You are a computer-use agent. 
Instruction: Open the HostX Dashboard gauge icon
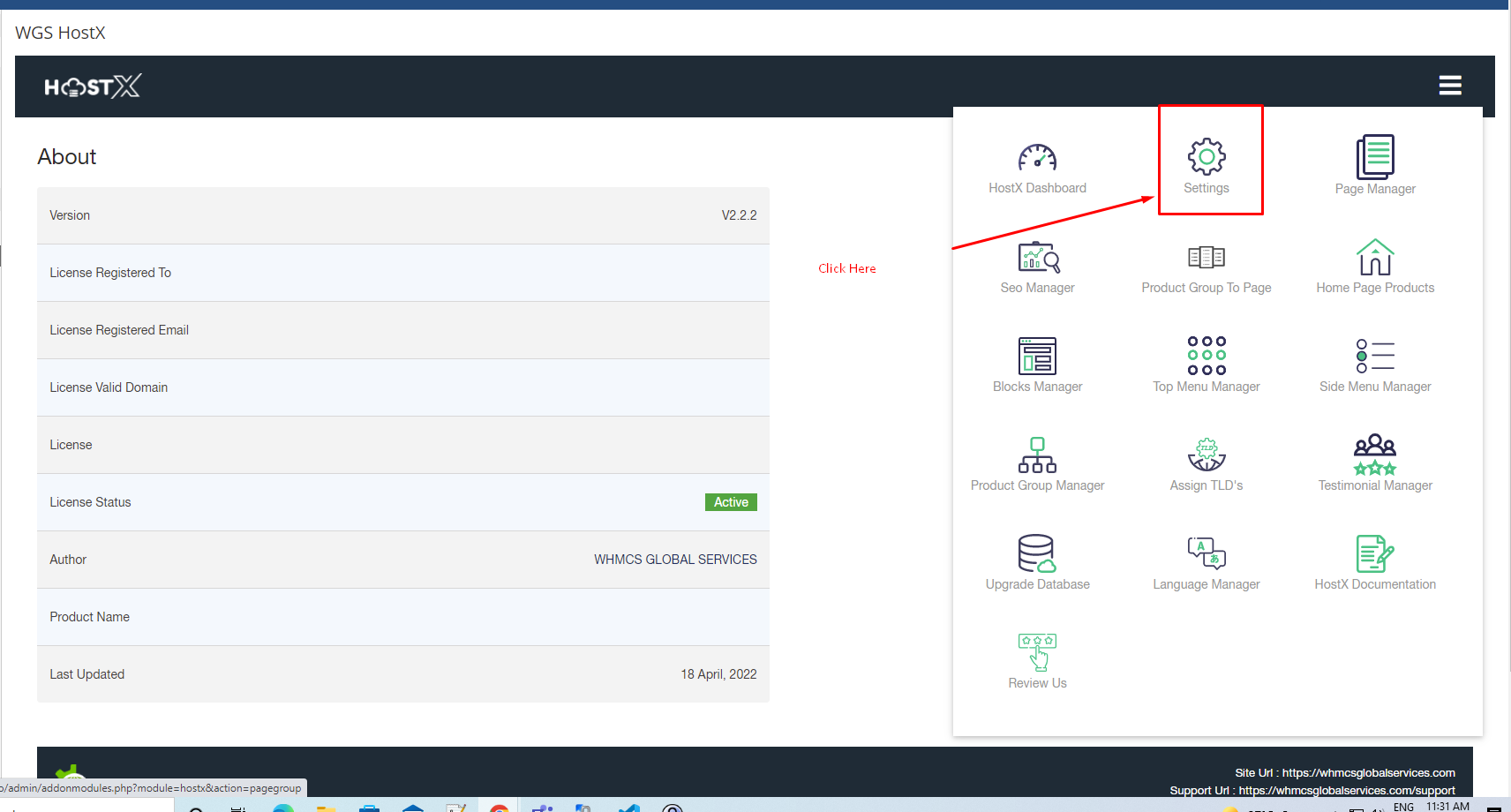(x=1037, y=158)
